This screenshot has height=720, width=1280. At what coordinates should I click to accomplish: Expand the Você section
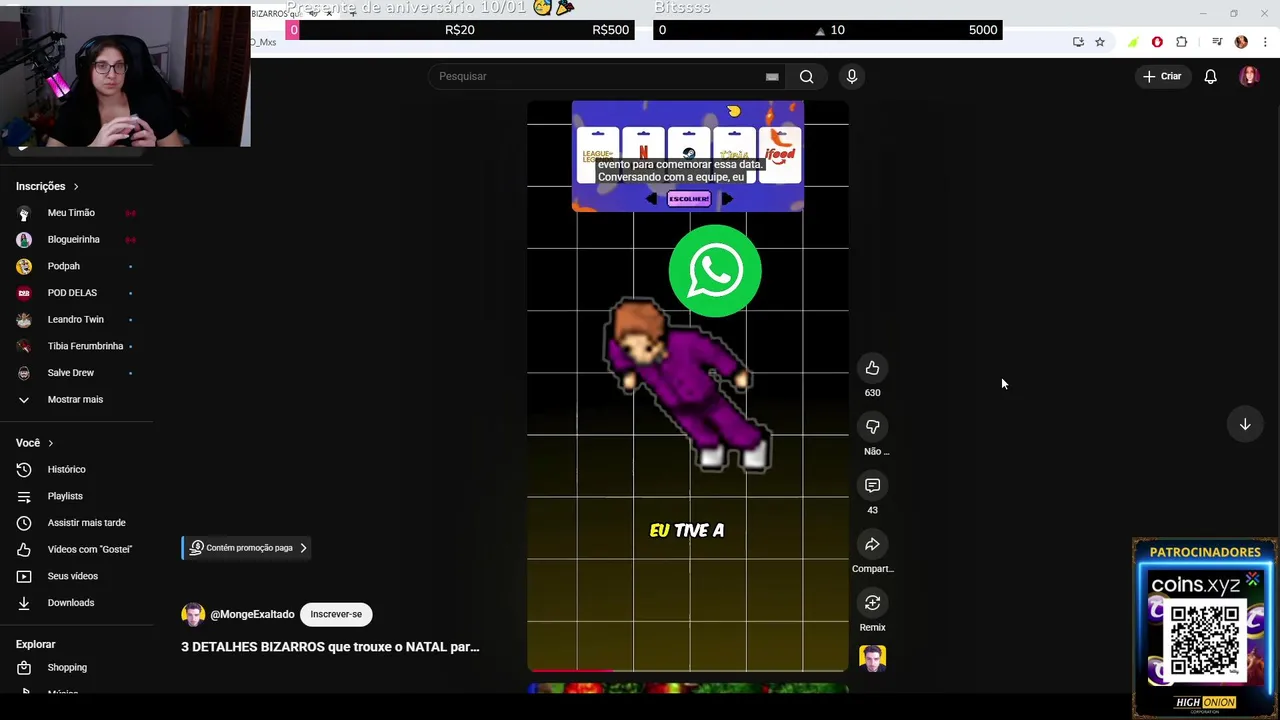[x=34, y=443]
